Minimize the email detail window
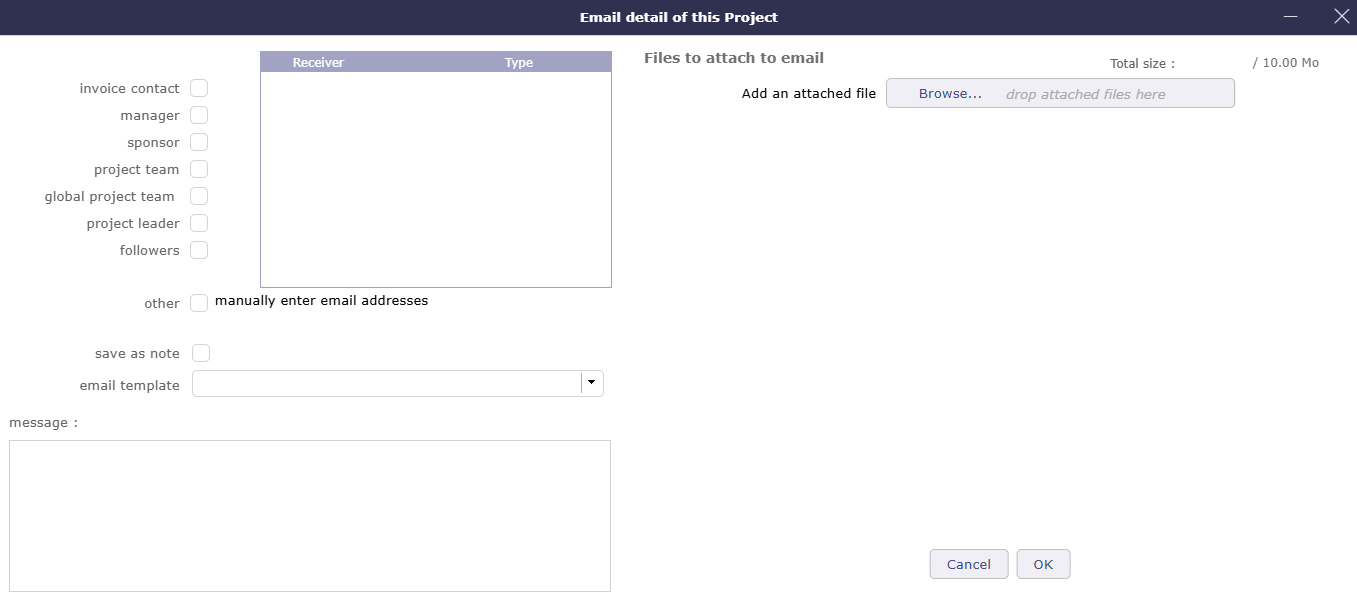 (x=1291, y=16)
